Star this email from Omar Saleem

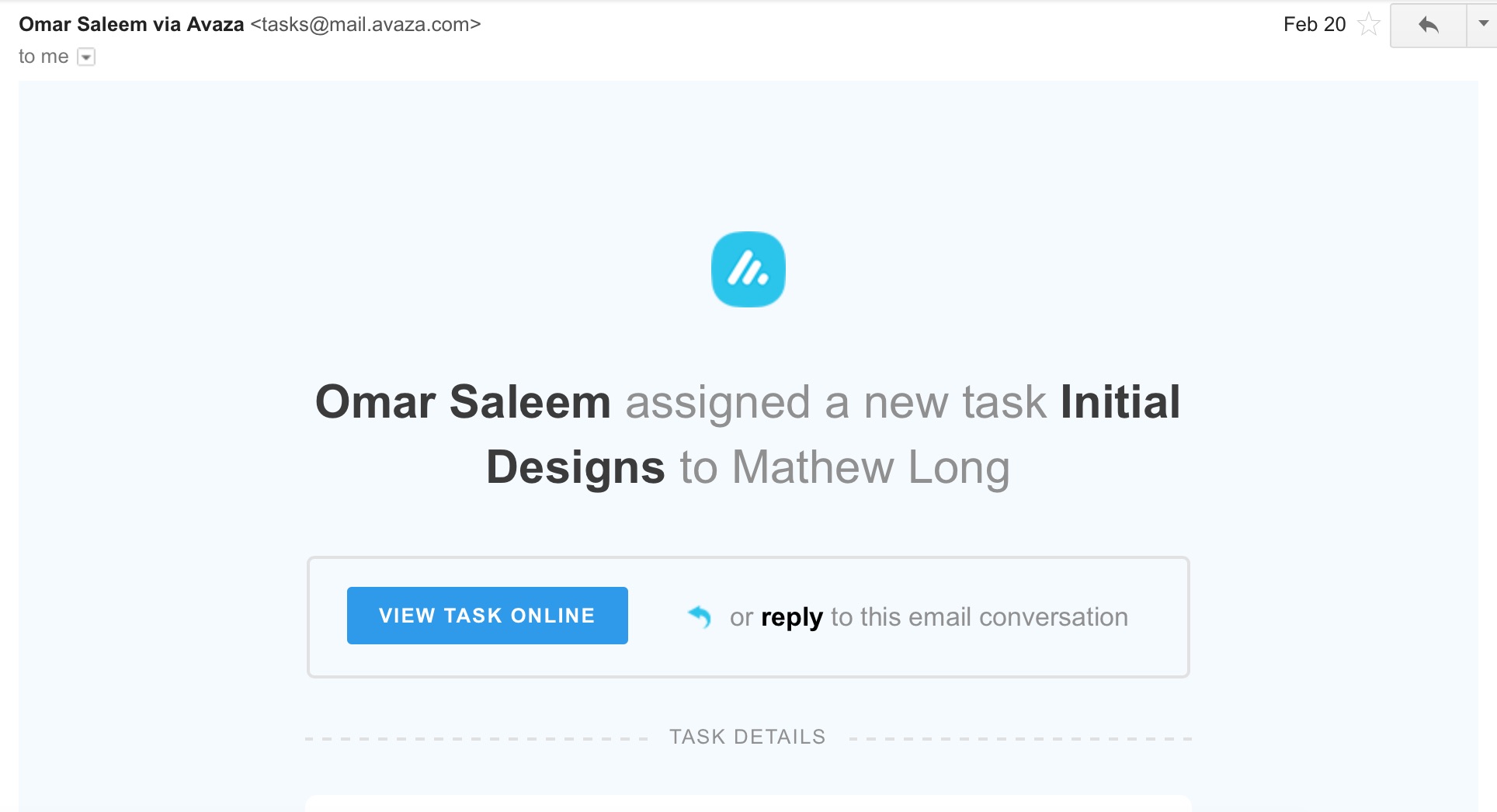[1368, 25]
